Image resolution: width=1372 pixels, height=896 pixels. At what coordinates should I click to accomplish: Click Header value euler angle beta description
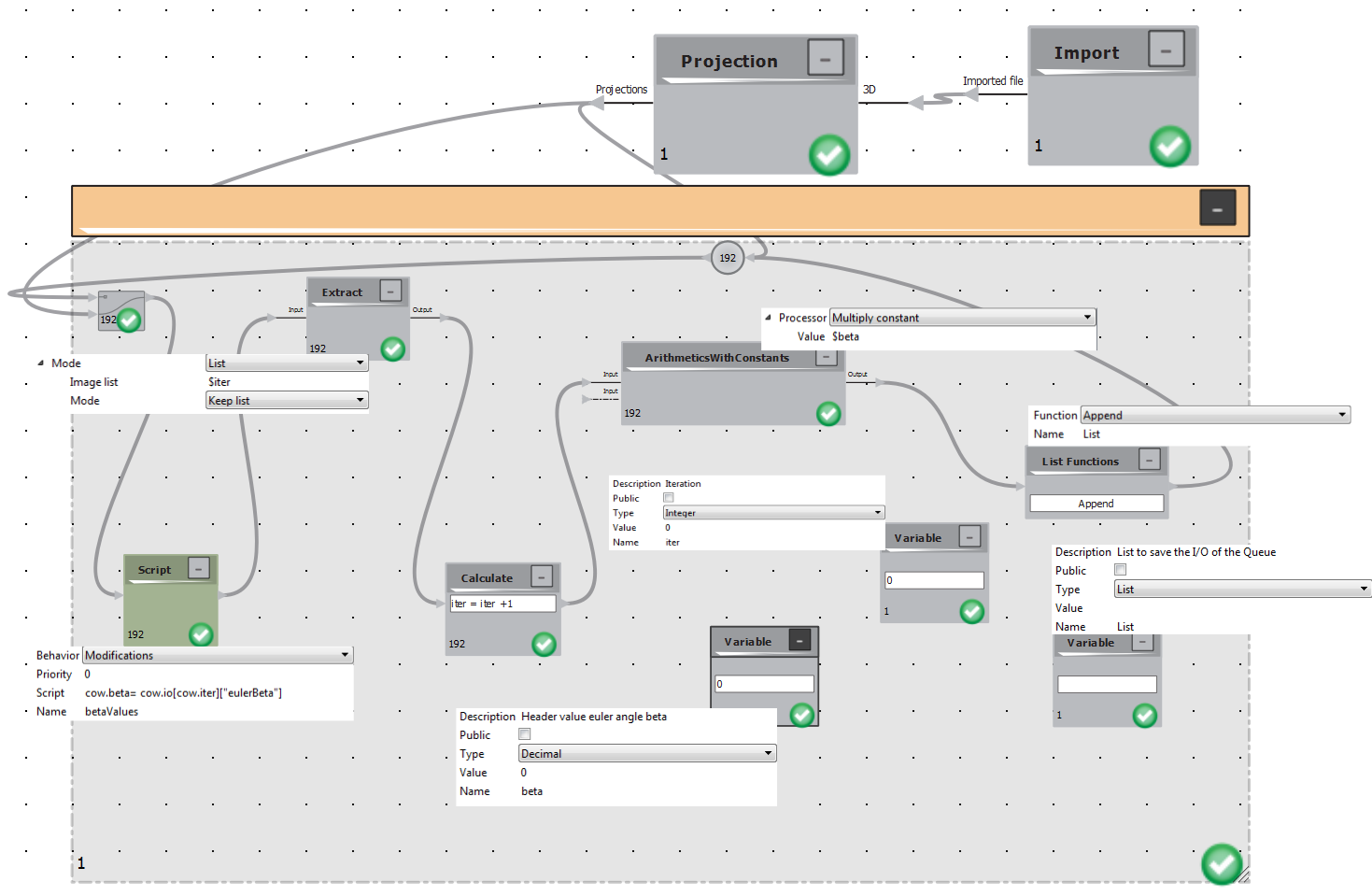[x=594, y=717]
